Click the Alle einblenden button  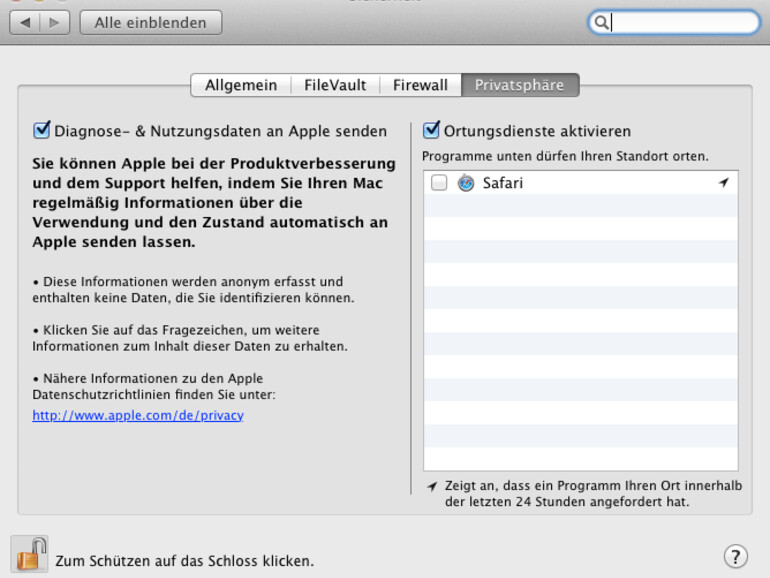tap(151, 23)
